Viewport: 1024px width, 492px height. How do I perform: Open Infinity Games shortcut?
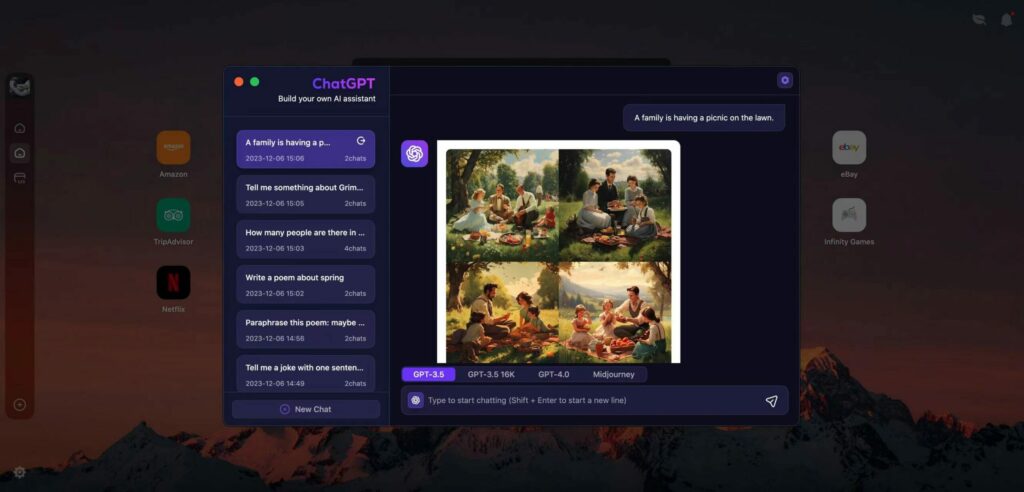click(x=849, y=215)
